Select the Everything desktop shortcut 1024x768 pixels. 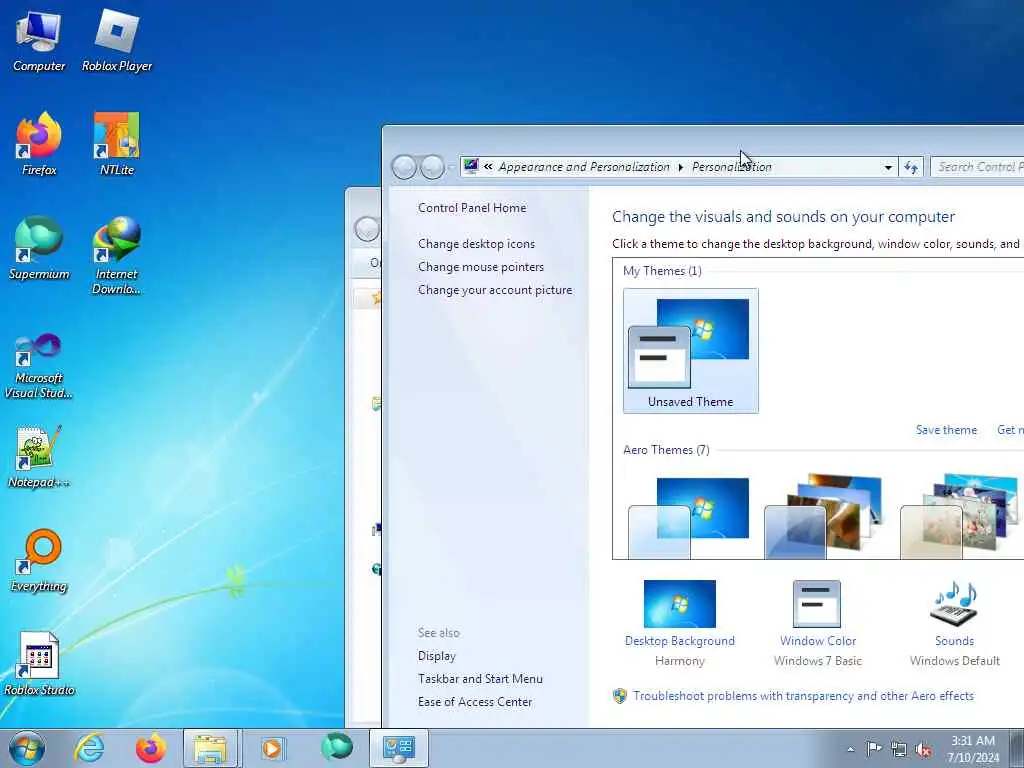[x=39, y=560]
